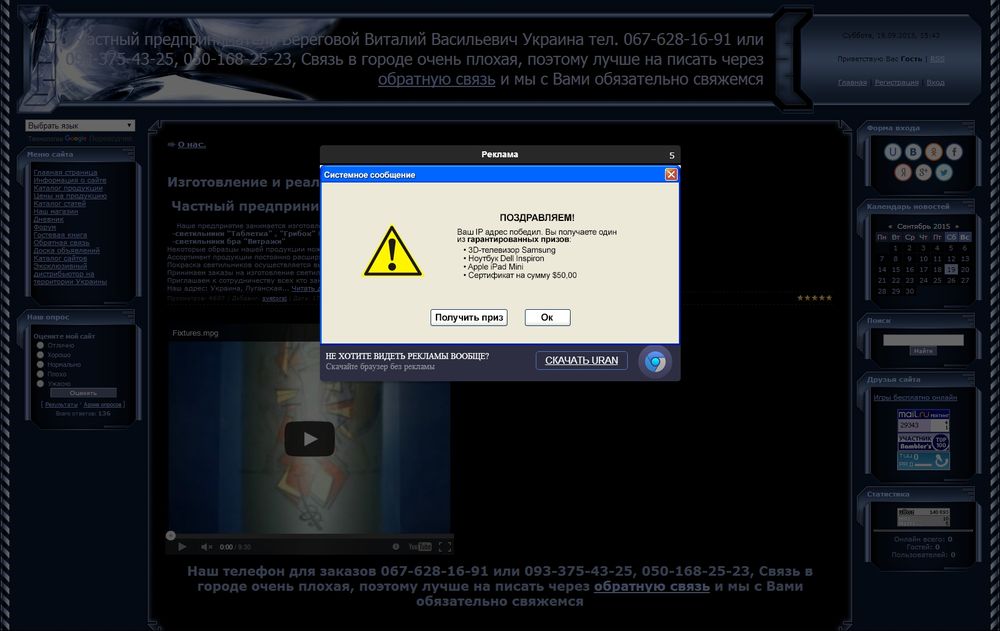
Task: Click the yellow warning triangle icon
Action: click(x=392, y=251)
